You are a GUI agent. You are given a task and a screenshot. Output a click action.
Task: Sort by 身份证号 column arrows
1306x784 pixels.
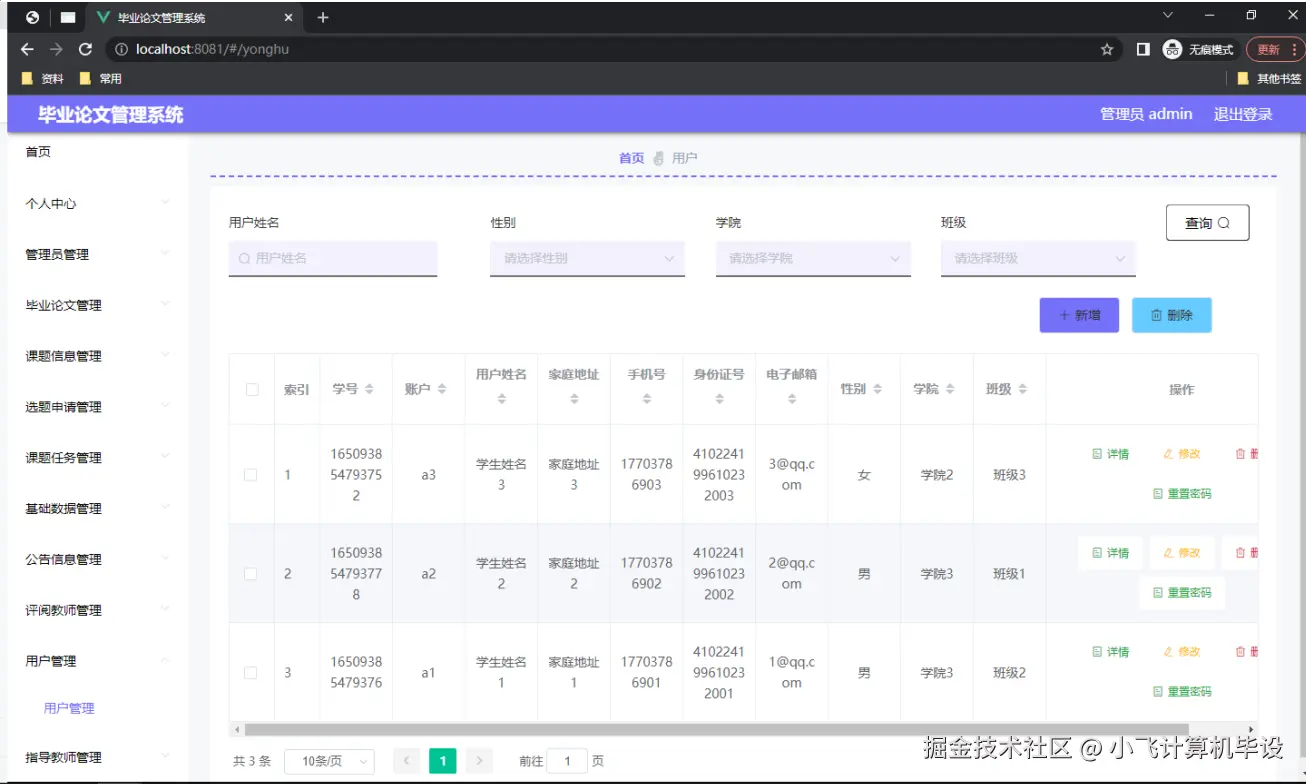(x=719, y=399)
